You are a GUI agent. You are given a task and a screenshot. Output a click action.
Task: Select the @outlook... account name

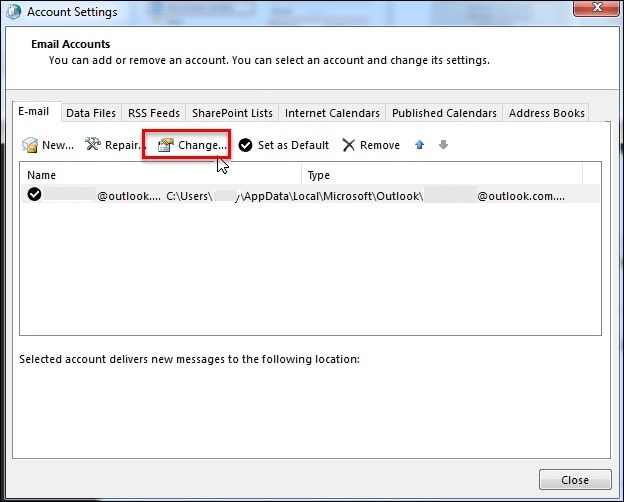click(129, 196)
